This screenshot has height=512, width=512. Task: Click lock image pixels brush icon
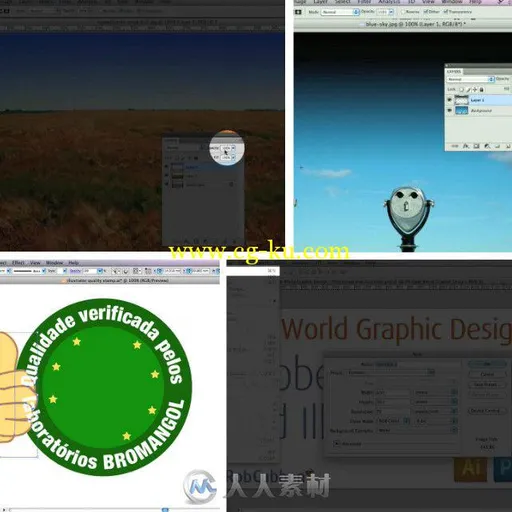(x=469, y=89)
